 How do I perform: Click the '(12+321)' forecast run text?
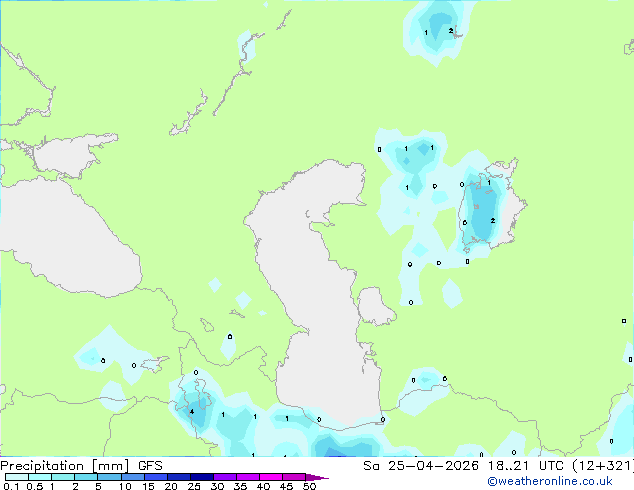click(604, 466)
